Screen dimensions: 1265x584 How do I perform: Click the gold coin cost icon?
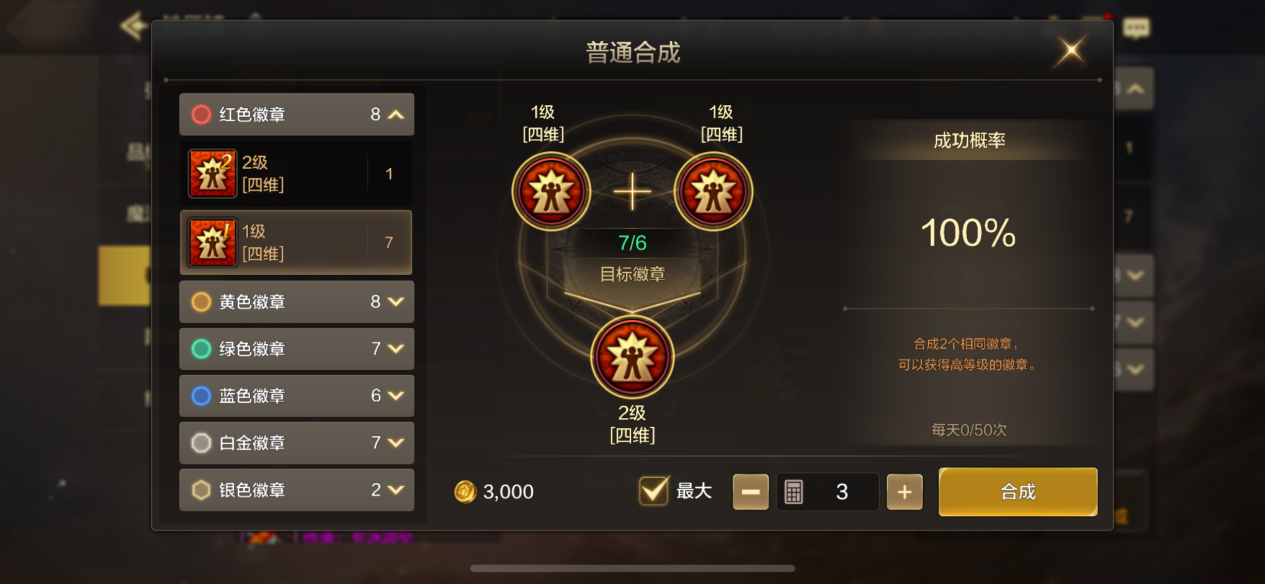click(x=465, y=492)
